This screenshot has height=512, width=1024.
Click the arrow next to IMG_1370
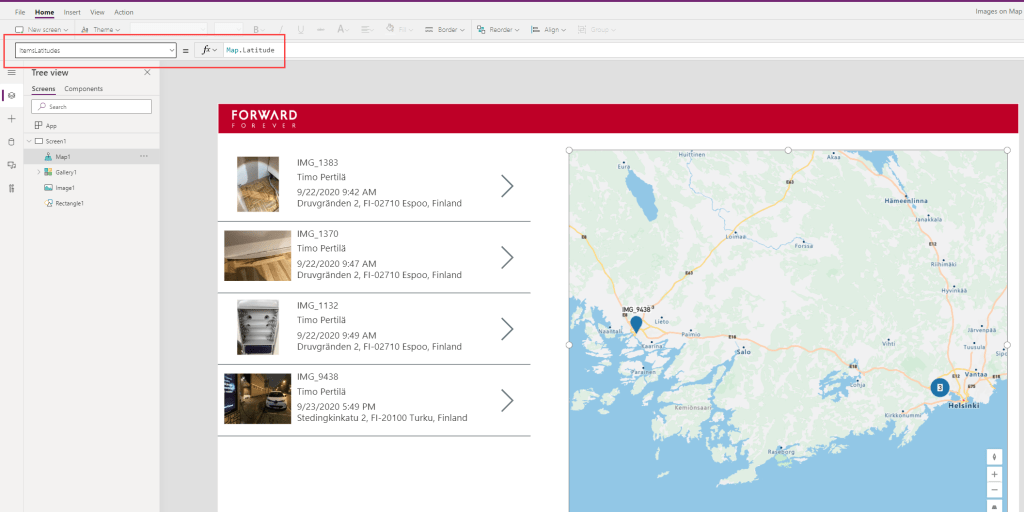coord(507,257)
